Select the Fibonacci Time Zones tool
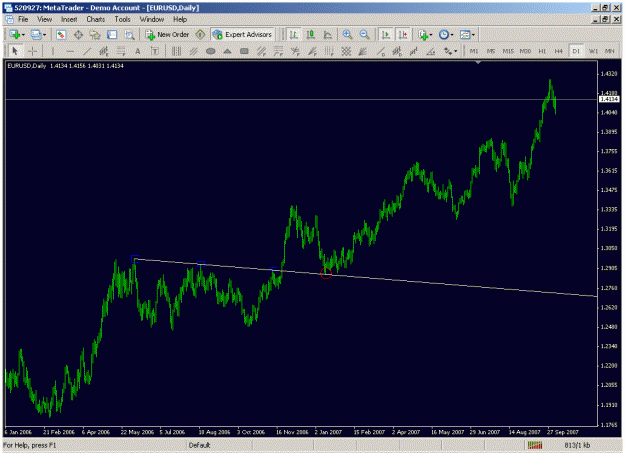This screenshot has height=453, width=625. 329,51
